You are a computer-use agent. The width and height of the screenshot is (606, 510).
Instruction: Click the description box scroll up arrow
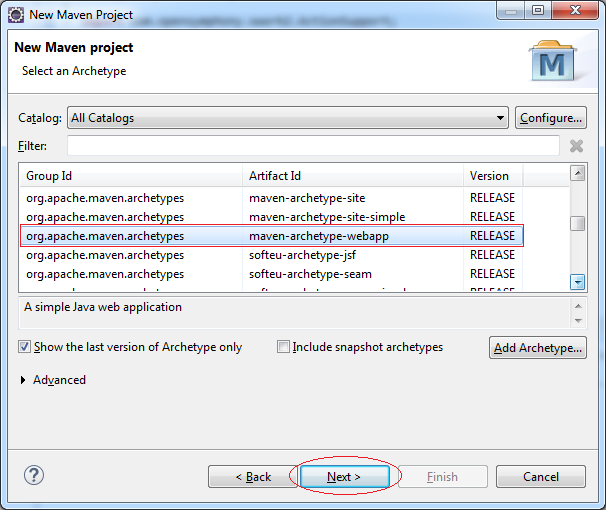578,306
